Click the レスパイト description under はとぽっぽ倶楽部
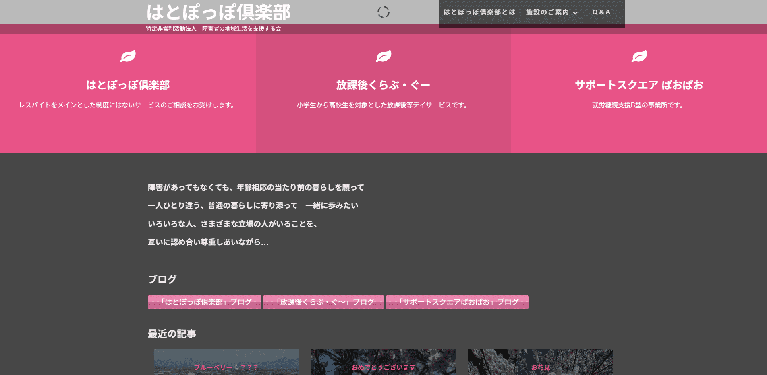The height and width of the screenshot is (375, 767). coord(128,105)
